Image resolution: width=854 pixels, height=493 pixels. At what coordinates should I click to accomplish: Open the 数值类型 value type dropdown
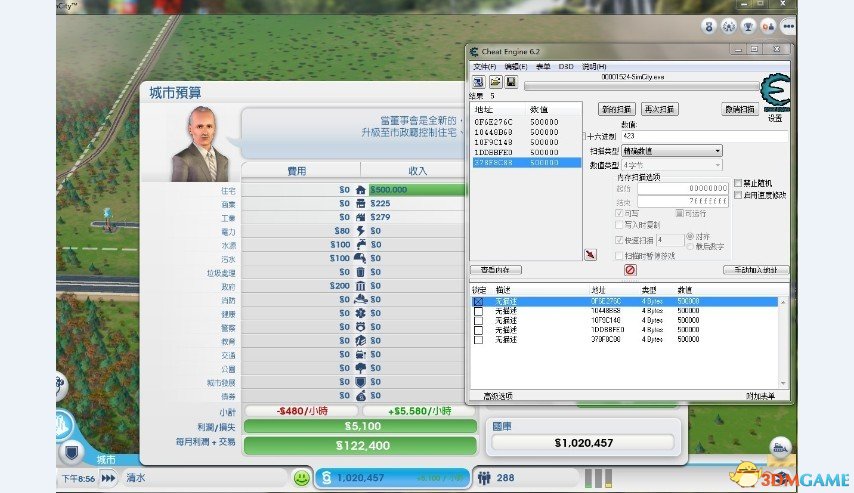tap(671, 164)
